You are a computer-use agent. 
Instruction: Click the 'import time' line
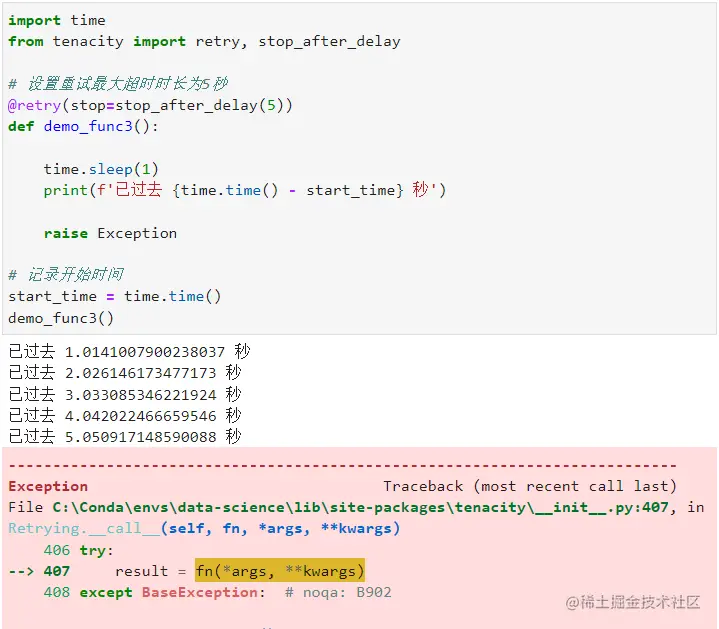(56, 20)
